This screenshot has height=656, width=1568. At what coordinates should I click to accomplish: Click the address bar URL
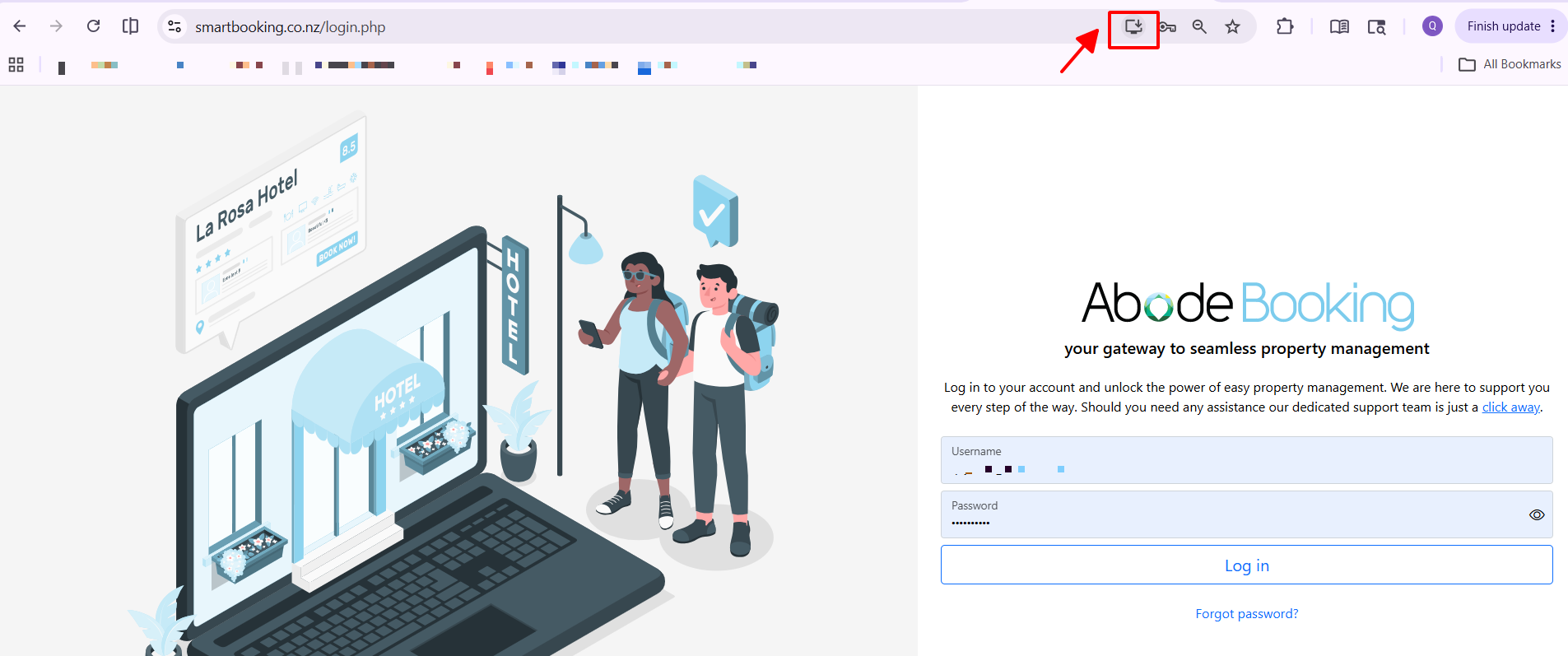point(290,27)
